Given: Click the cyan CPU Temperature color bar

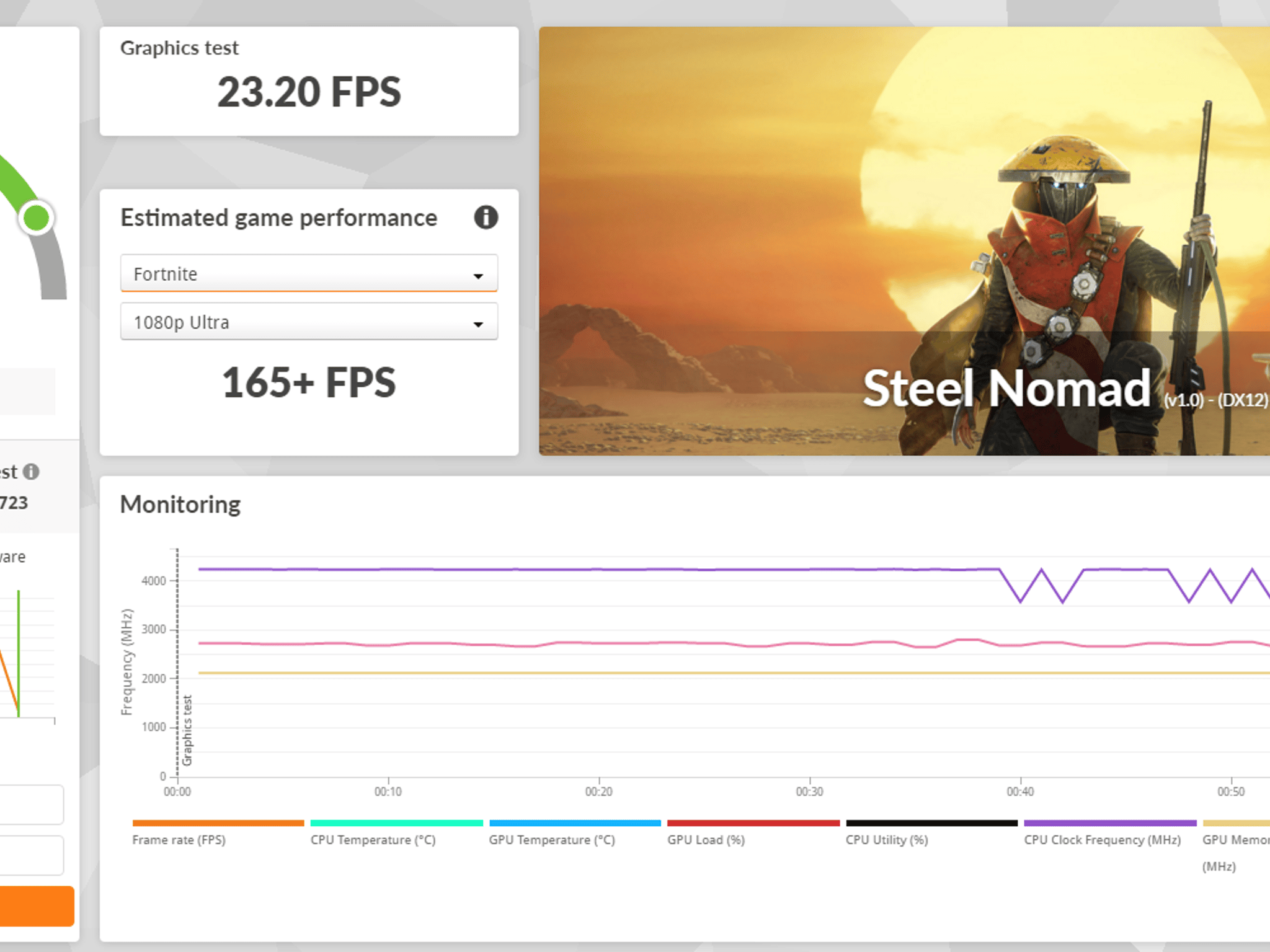Looking at the screenshot, I should [396, 823].
